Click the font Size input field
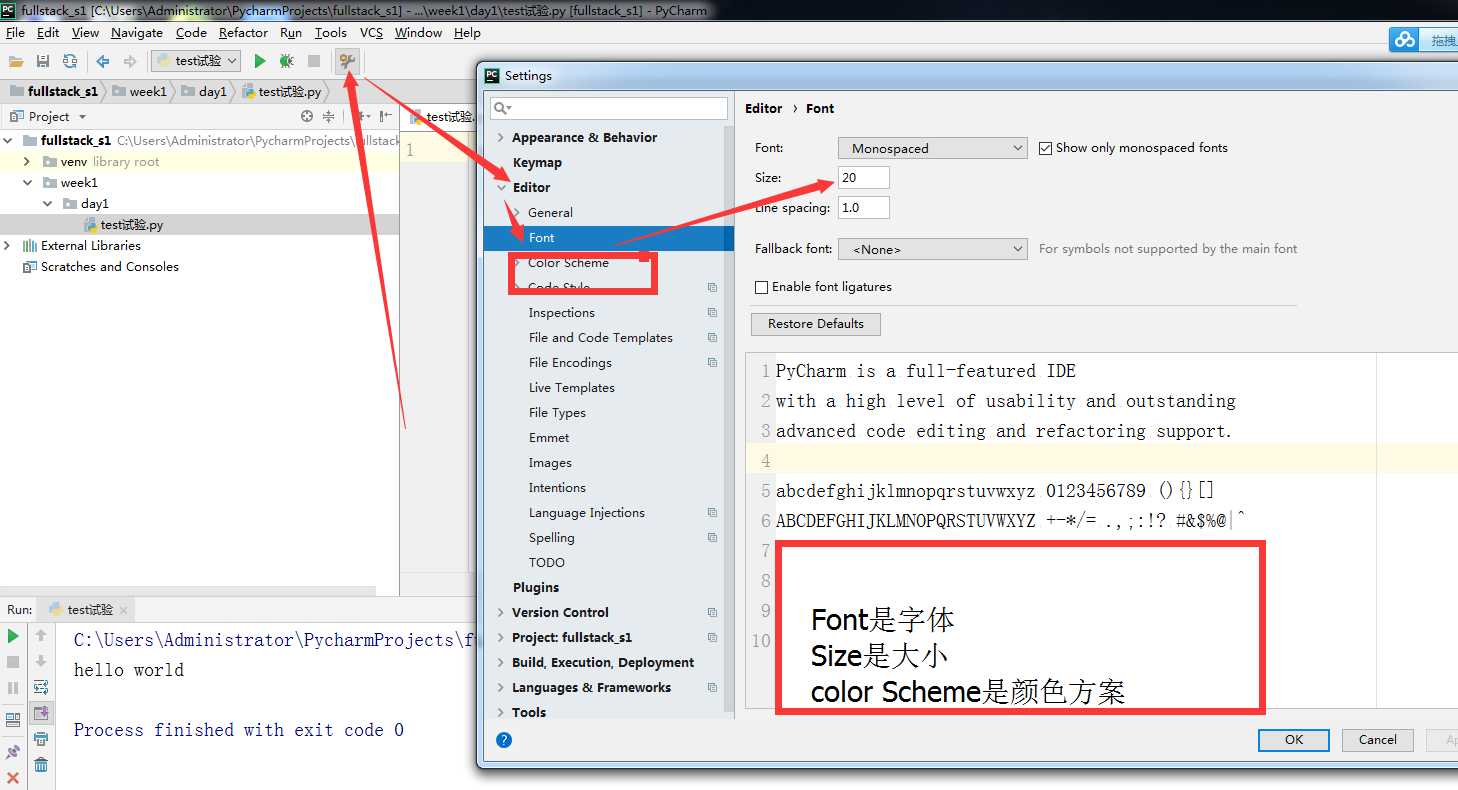Viewport: 1458px width, 790px height. point(863,178)
